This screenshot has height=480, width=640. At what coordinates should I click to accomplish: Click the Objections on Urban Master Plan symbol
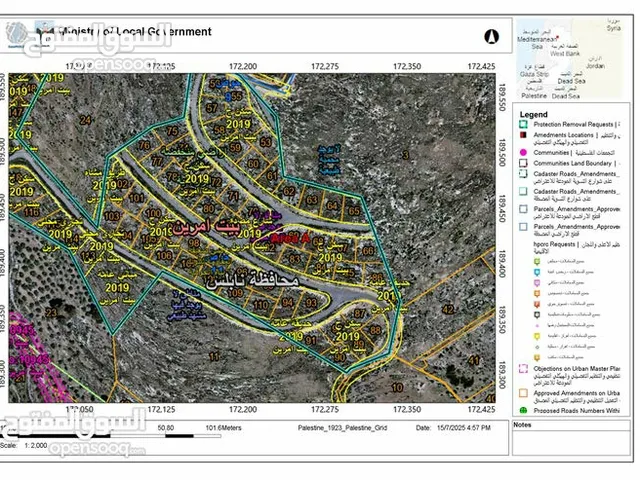pos(523,369)
